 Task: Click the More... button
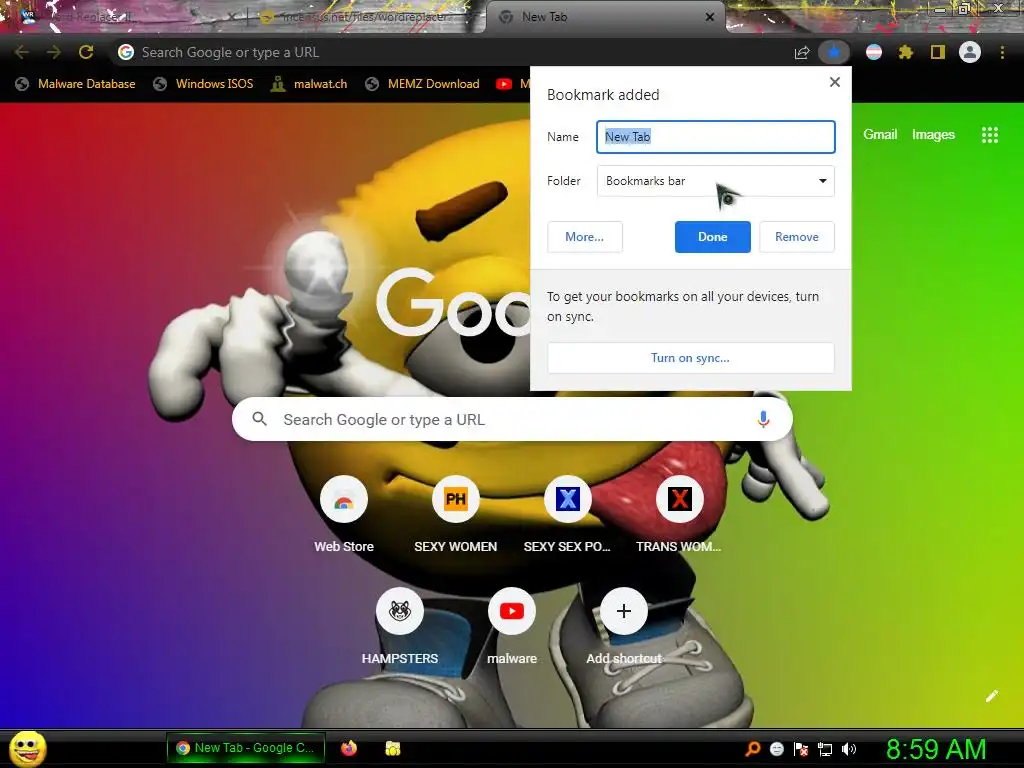pos(584,237)
